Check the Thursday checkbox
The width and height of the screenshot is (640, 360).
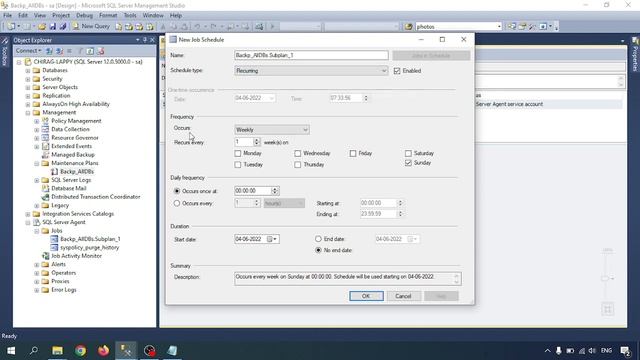click(298, 165)
